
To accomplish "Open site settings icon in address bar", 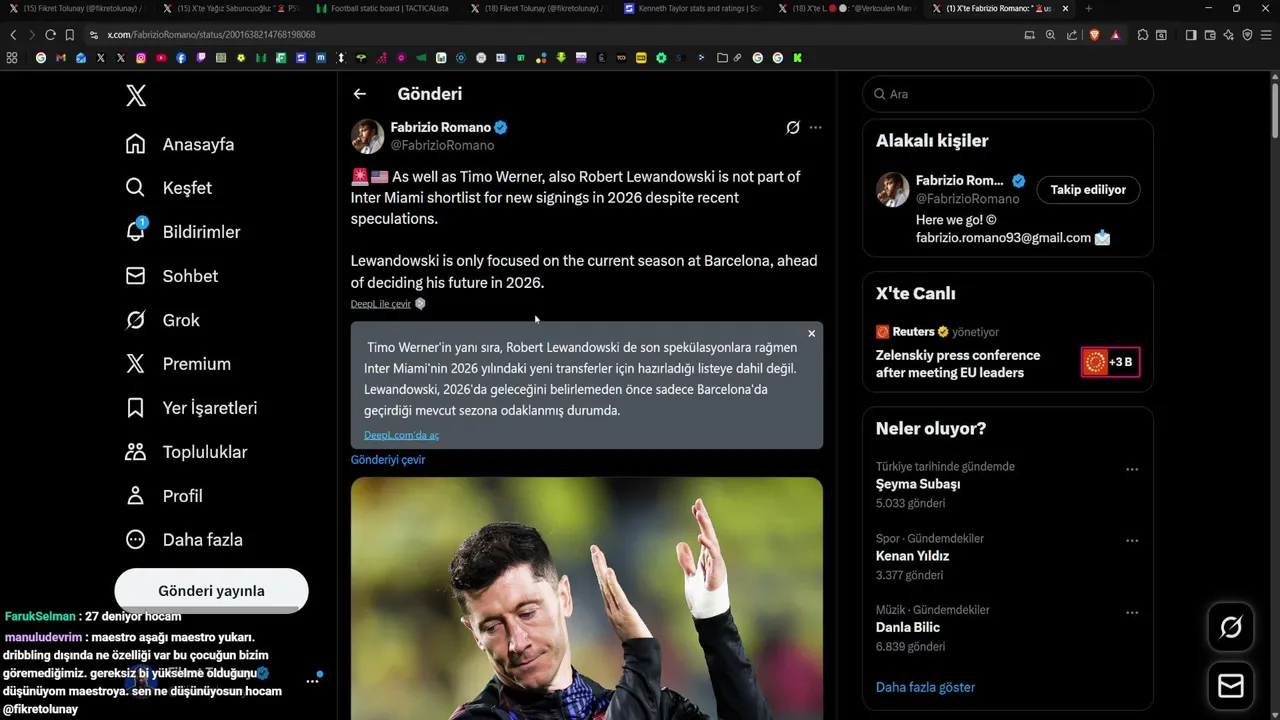I will tap(93, 35).
